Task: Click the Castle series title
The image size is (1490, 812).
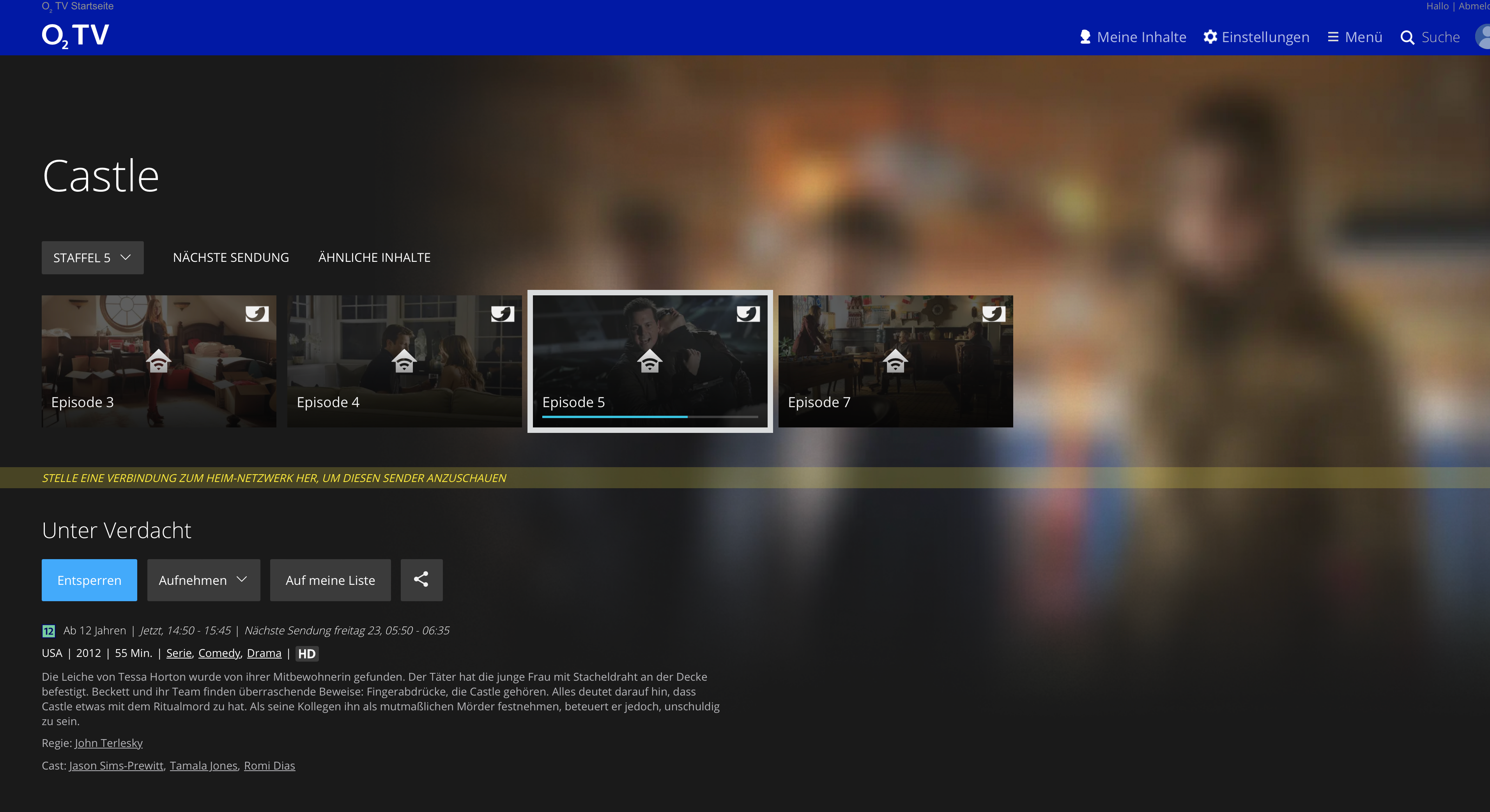Action: 101,176
